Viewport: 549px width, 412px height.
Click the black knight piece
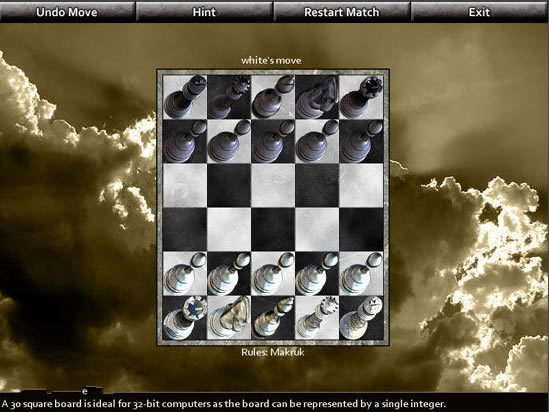pyautogui.click(x=317, y=97)
